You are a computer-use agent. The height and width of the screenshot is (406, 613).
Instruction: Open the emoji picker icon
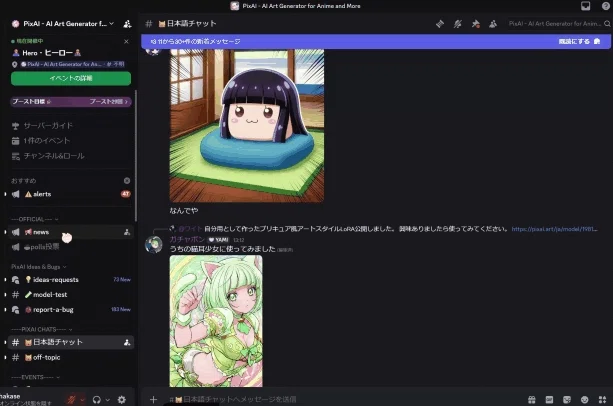point(584,399)
